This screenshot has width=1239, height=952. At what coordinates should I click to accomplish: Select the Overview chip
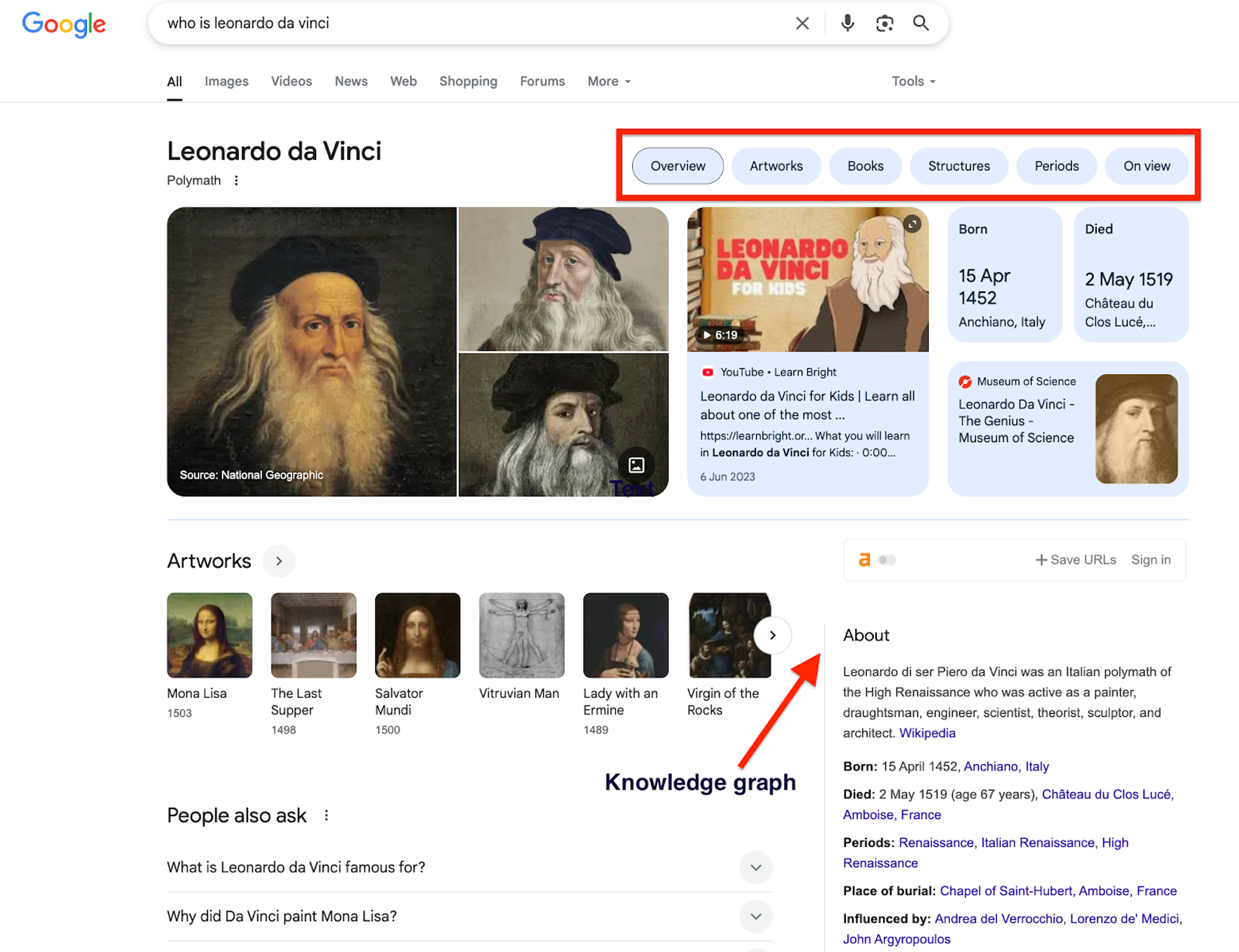click(x=678, y=166)
